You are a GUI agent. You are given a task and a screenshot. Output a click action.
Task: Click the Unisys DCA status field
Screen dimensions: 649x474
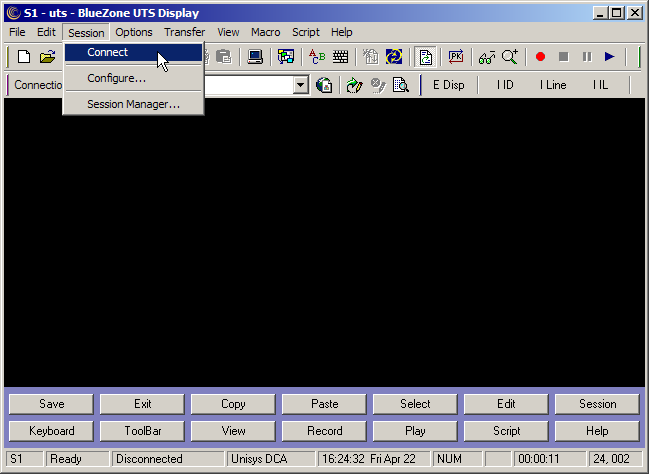(x=271, y=459)
